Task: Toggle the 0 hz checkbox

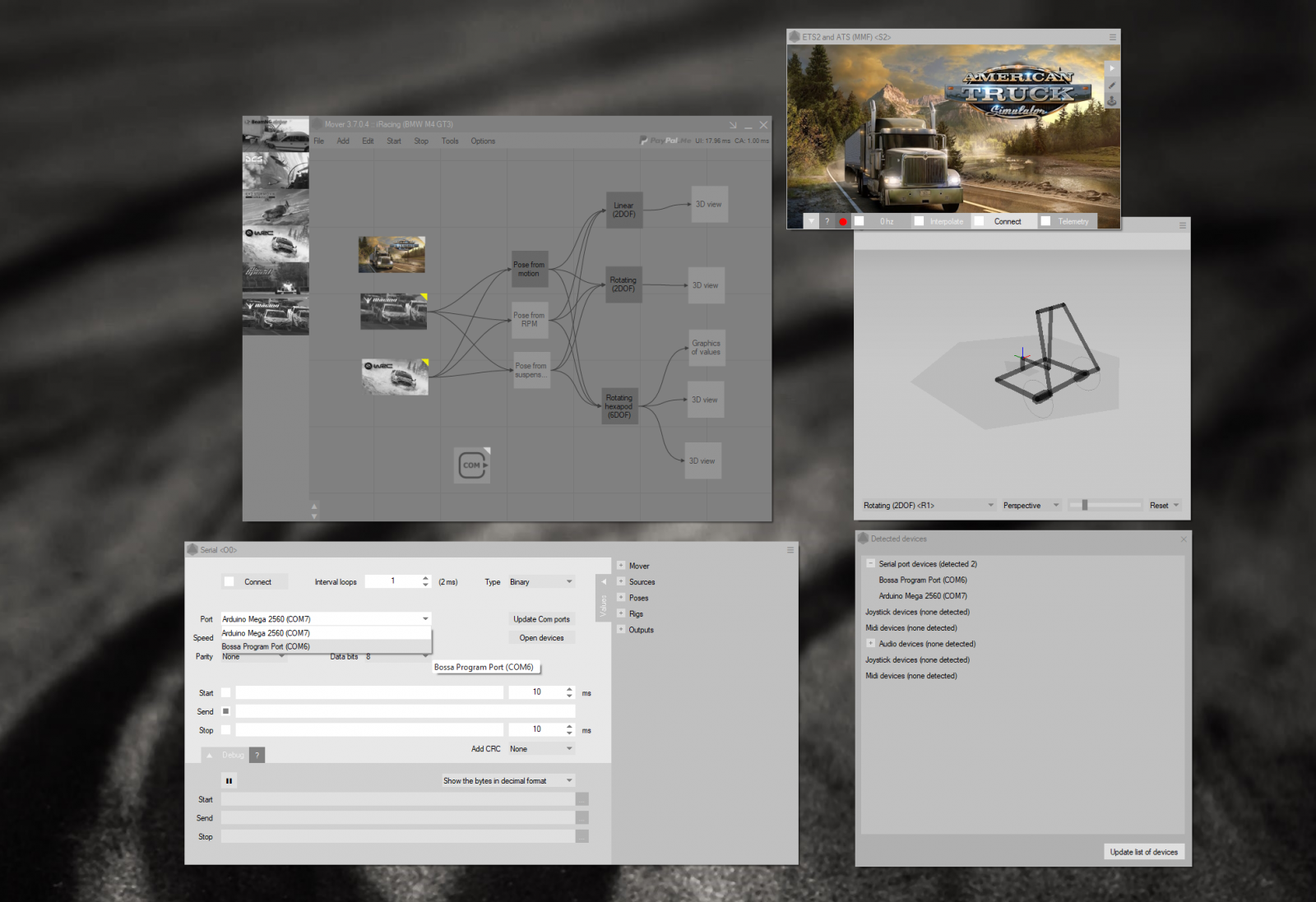Action: [859, 221]
